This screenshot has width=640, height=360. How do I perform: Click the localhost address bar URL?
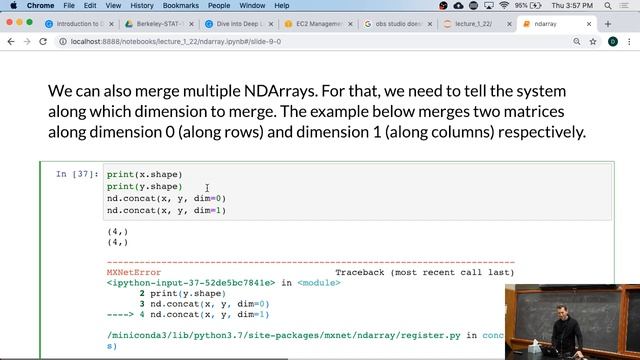coord(176,42)
